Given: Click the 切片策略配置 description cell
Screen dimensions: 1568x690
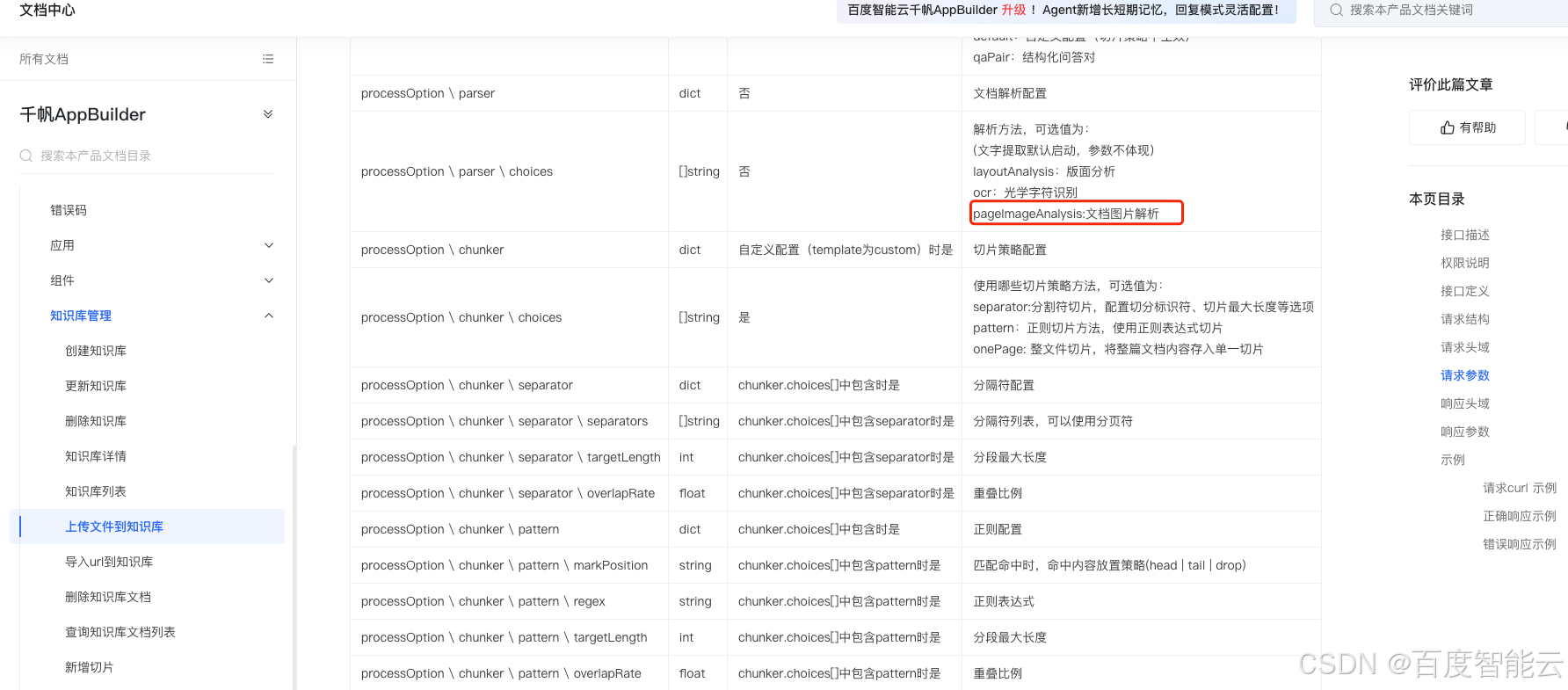Looking at the screenshot, I should point(1142,250).
